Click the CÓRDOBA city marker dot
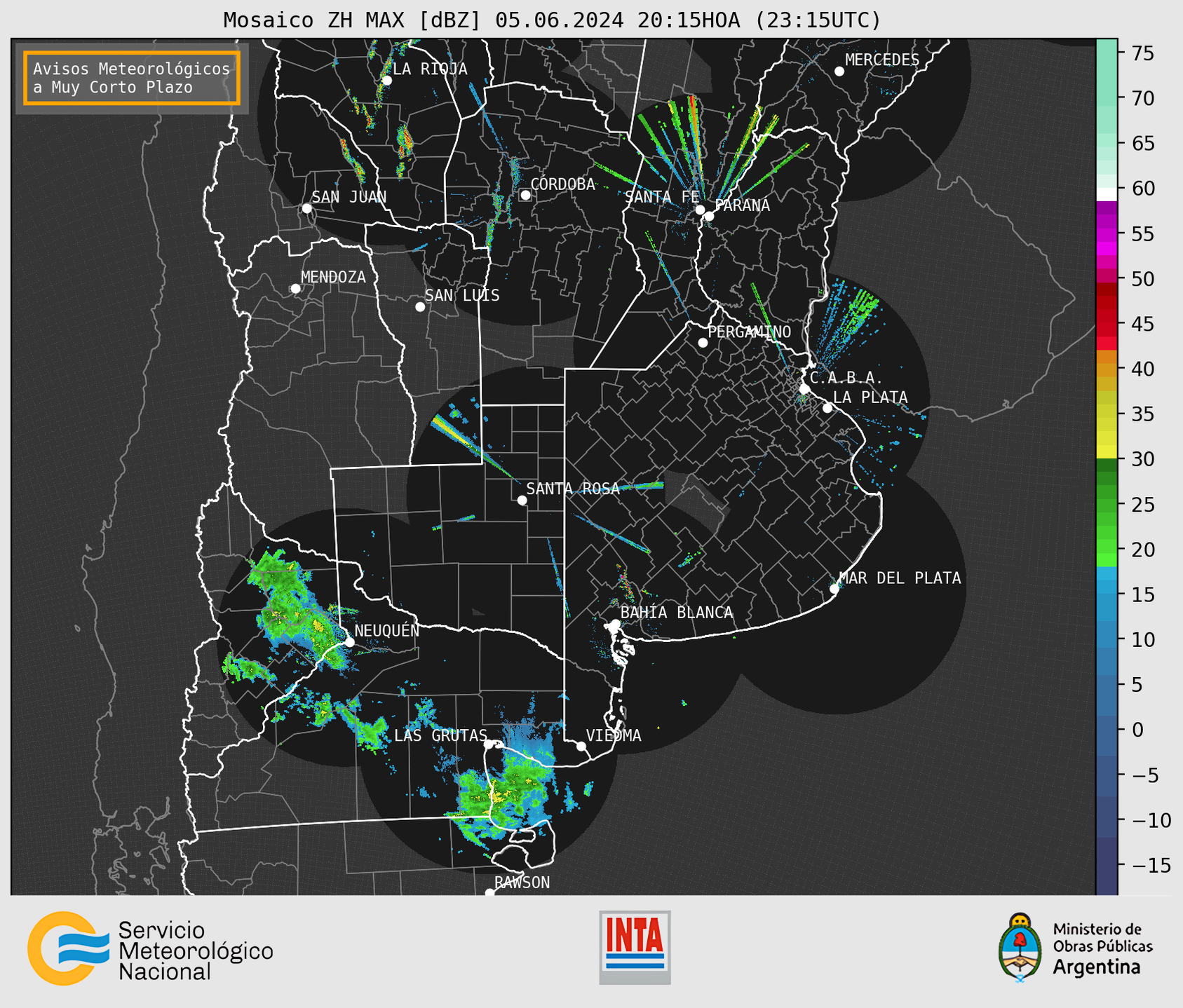This screenshot has height=1008, width=1183. point(525,195)
